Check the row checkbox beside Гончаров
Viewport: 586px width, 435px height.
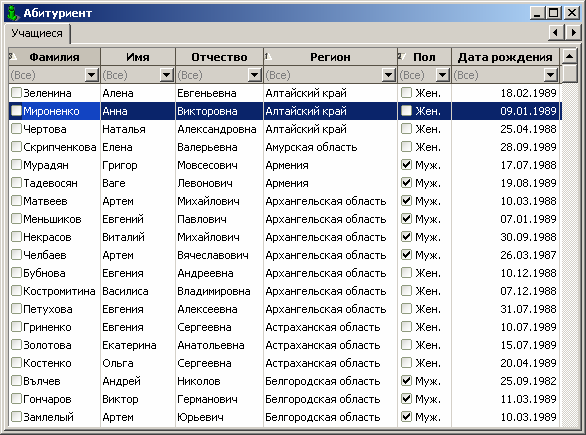(x=16, y=398)
